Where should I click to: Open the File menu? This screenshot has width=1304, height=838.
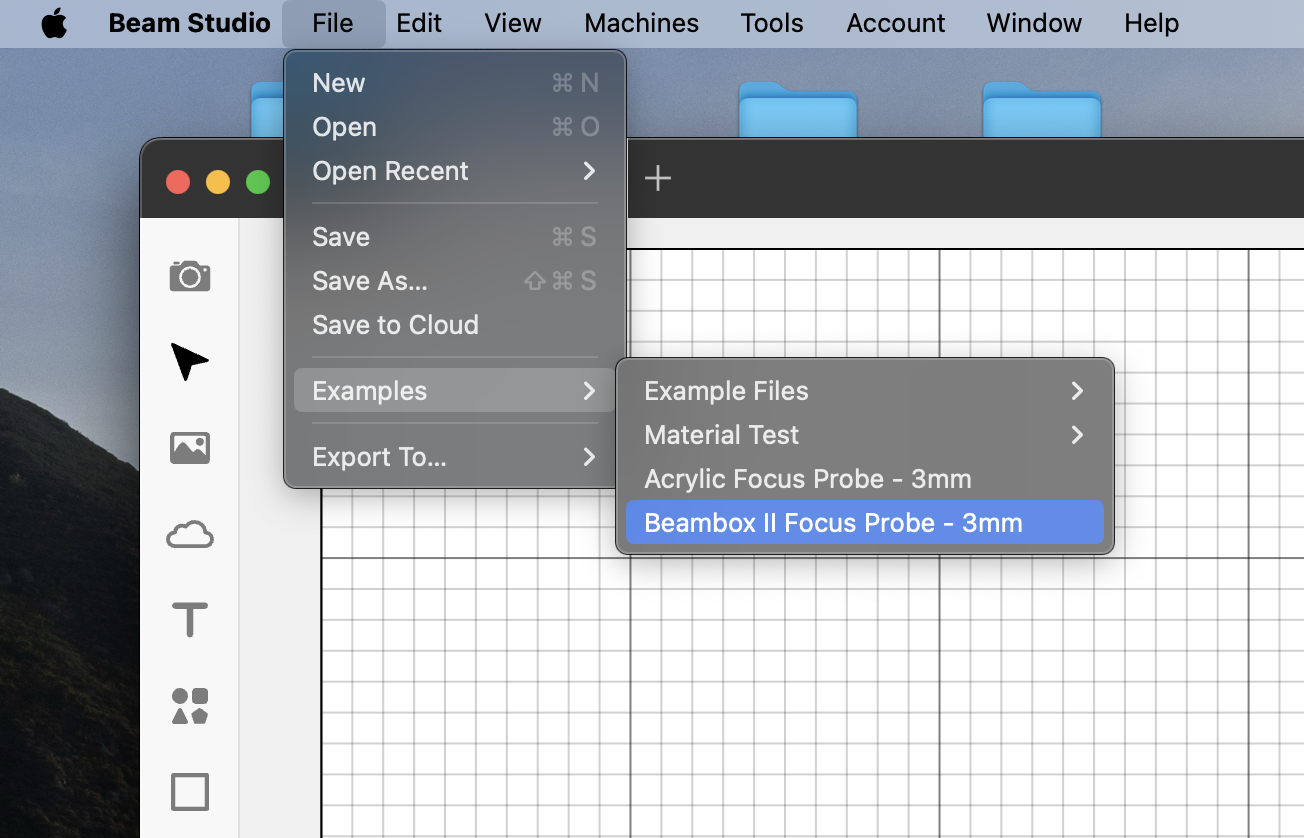tap(333, 23)
